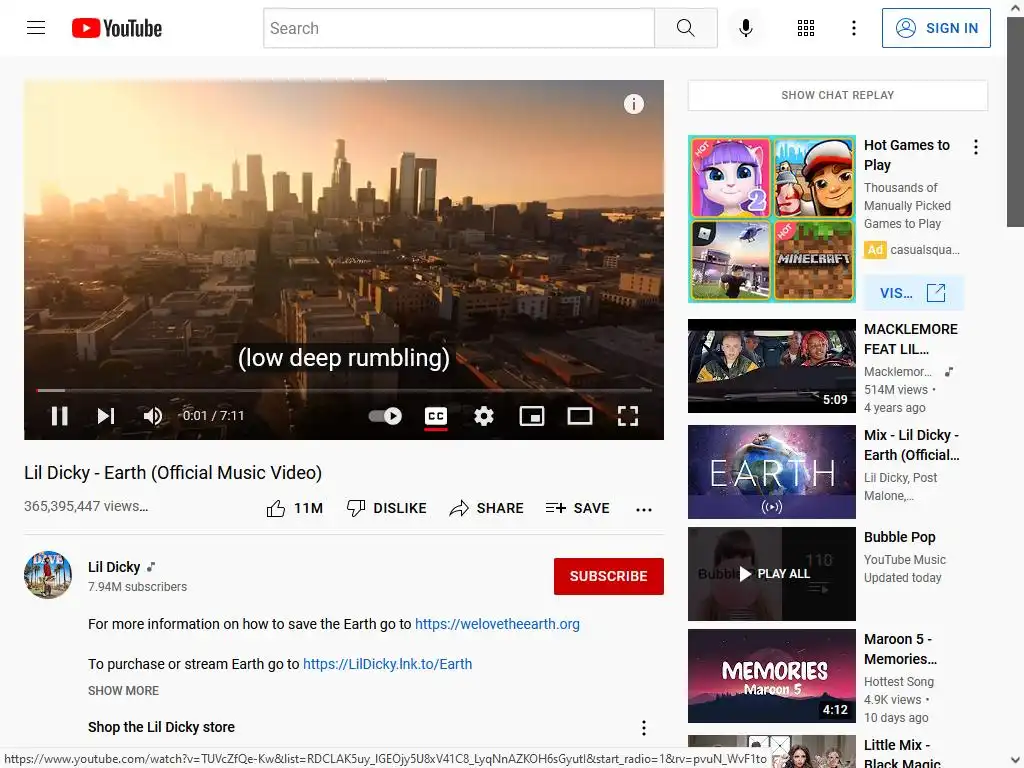
Task: Click 7.94M subscribers text
Action: 137,586
